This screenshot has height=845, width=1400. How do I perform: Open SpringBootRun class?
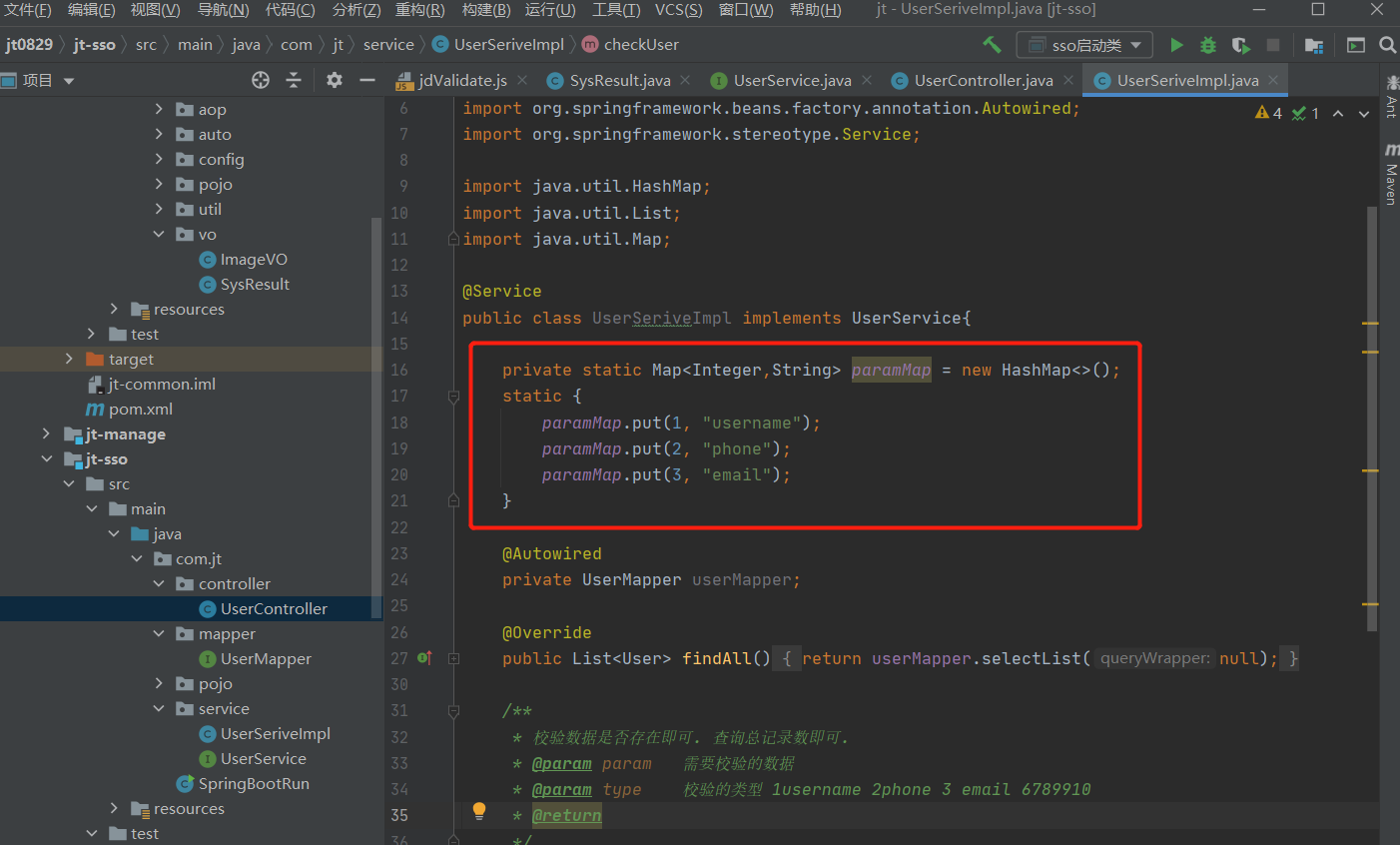click(243, 783)
